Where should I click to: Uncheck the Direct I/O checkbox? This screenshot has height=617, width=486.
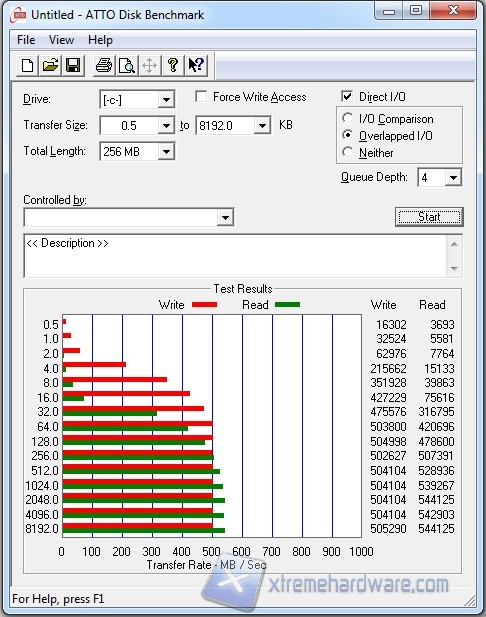point(347,96)
